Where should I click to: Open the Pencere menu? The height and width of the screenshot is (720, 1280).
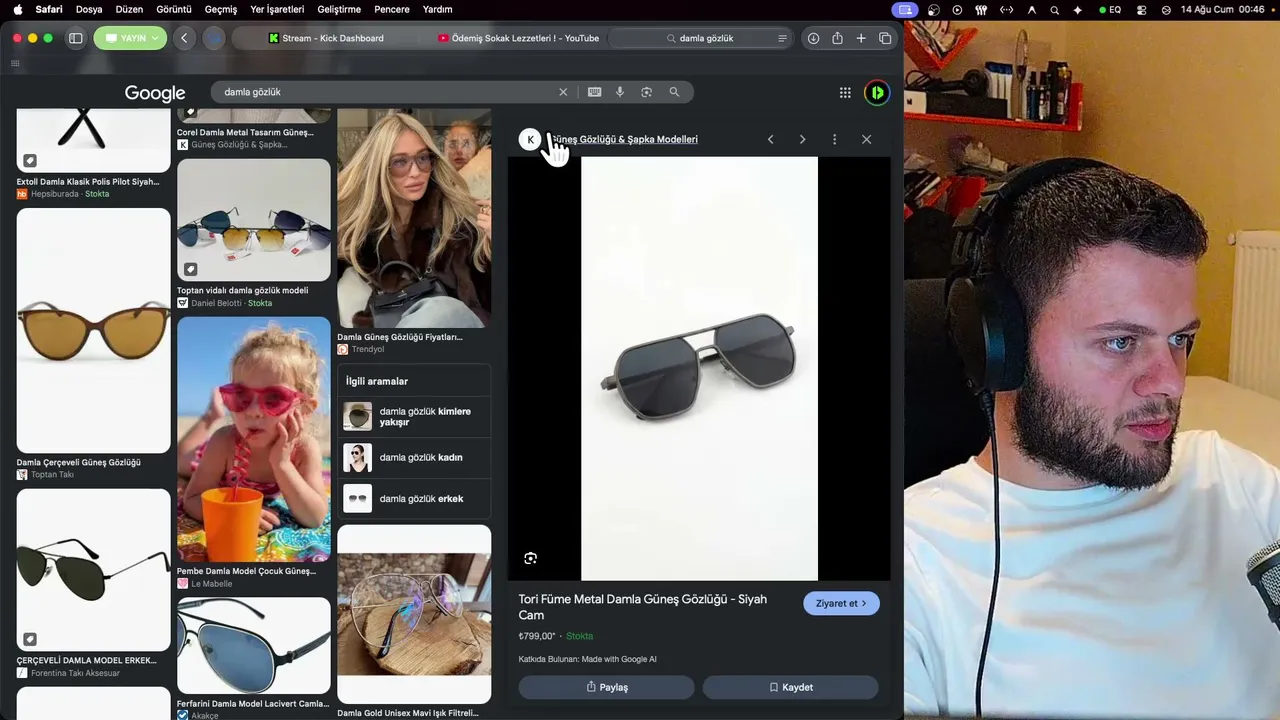point(392,9)
